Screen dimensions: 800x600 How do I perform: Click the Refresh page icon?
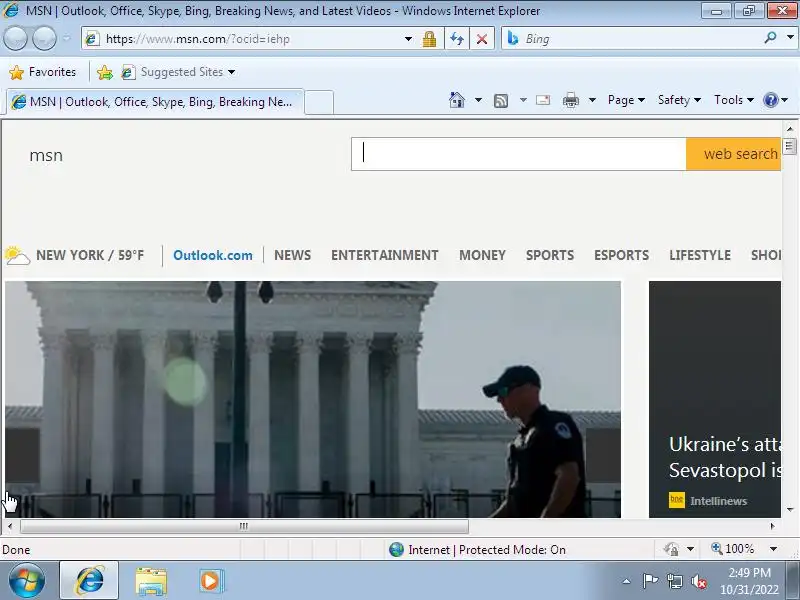point(457,39)
